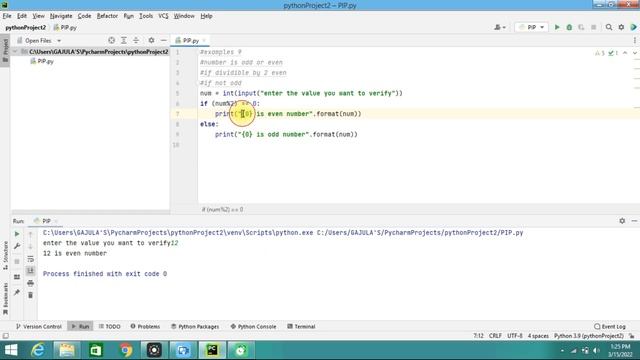Run with coverage icon in toolbar

click(581, 27)
